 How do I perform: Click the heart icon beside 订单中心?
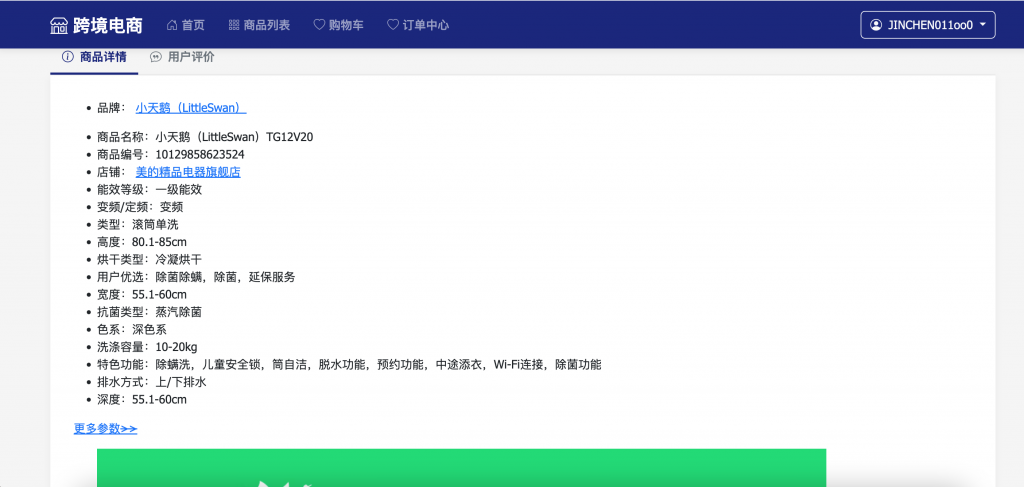tap(393, 25)
